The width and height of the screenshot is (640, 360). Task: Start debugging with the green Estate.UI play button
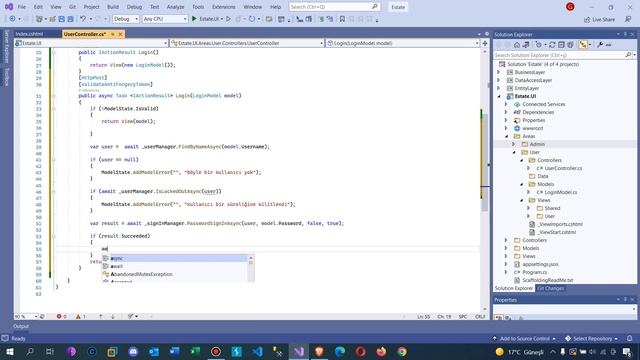click(195, 19)
